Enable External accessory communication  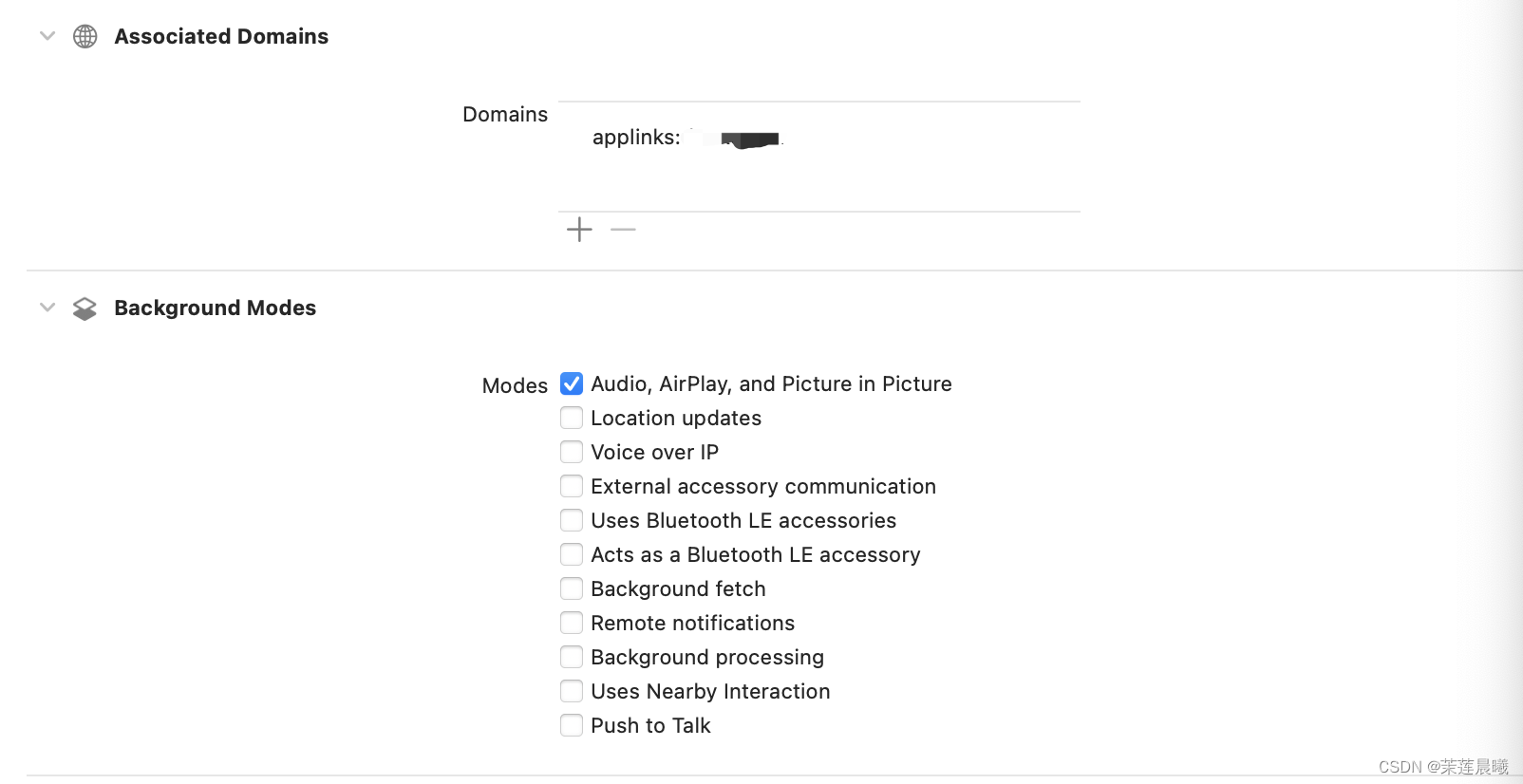click(x=571, y=486)
